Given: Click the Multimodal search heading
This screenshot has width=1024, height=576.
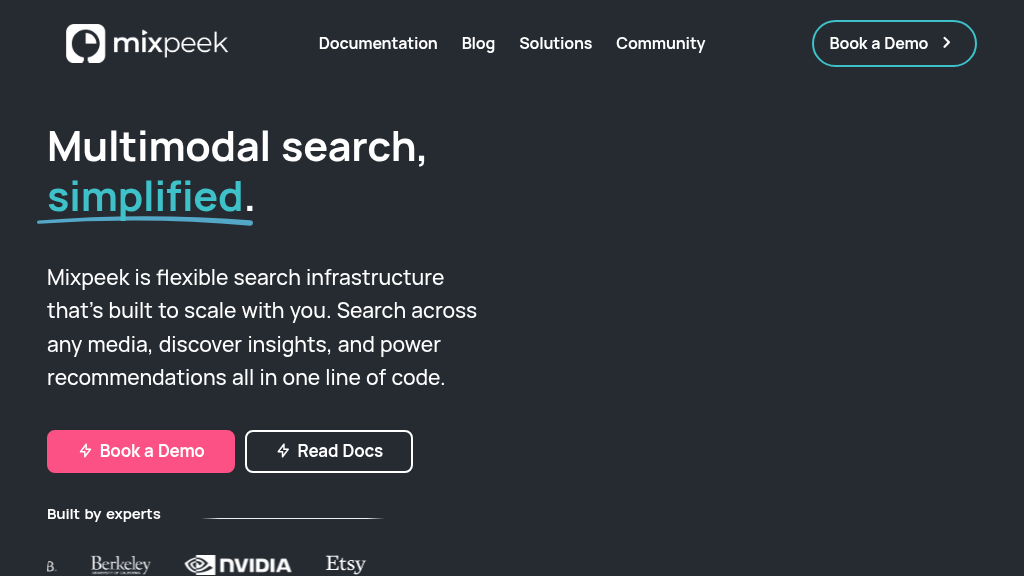Looking at the screenshot, I should [236, 146].
